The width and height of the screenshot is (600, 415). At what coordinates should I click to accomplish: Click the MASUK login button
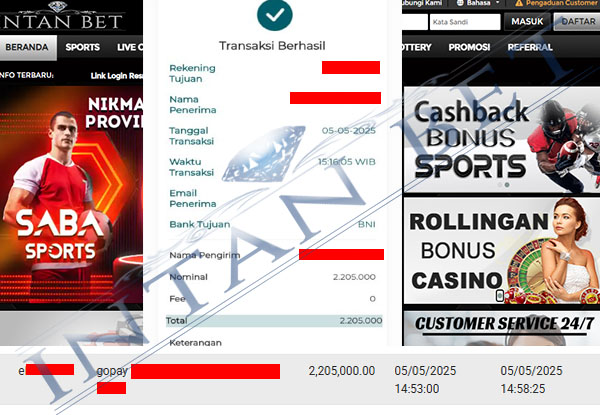[527, 21]
